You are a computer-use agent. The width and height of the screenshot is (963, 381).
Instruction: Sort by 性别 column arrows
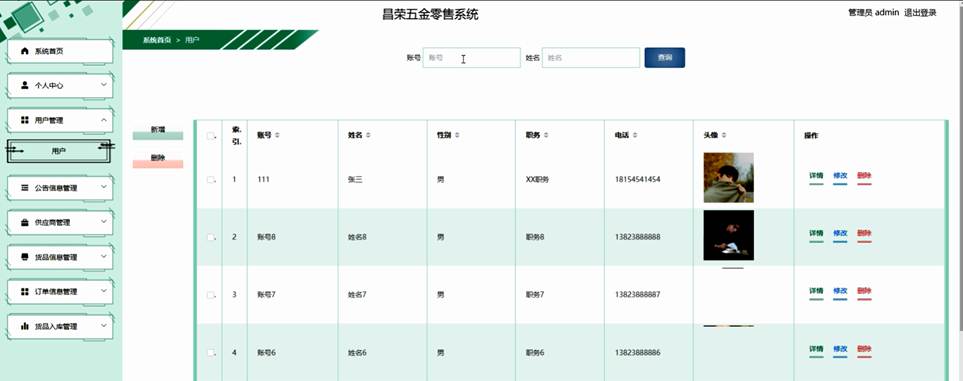pos(457,135)
